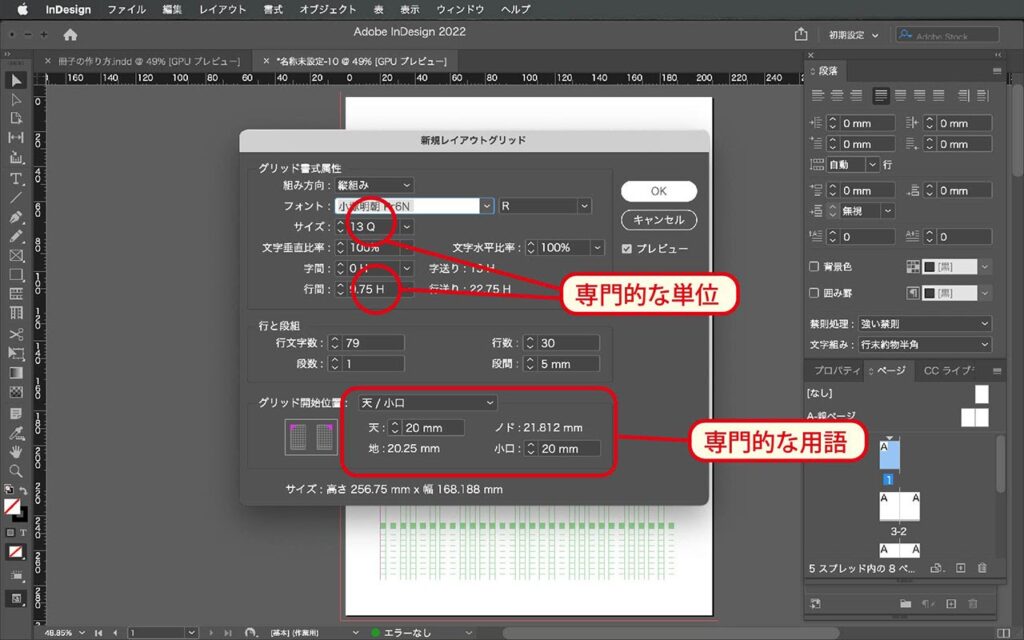Select the Note tool

(x=16, y=413)
